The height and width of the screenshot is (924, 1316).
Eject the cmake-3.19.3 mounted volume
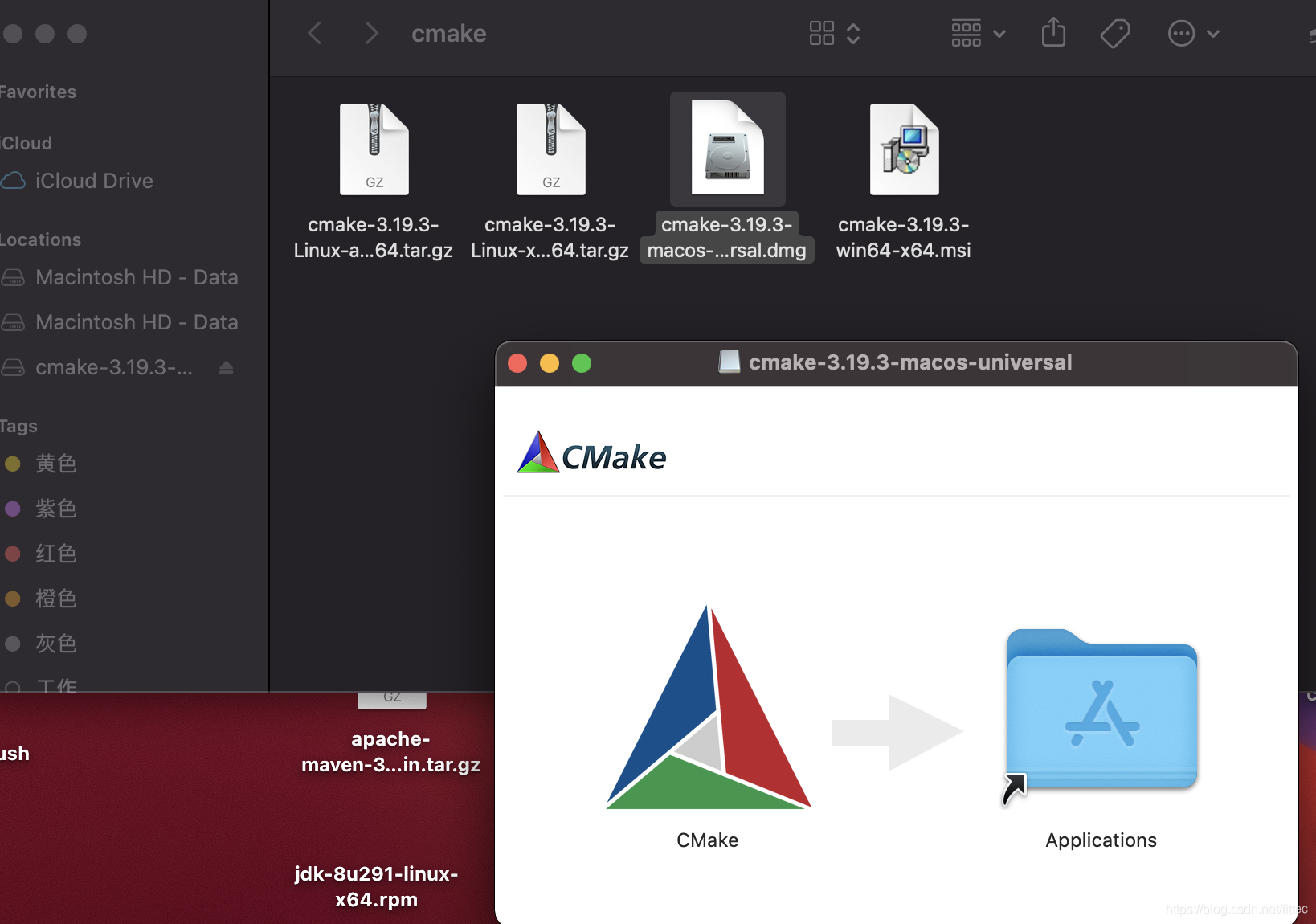click(227, 367)
